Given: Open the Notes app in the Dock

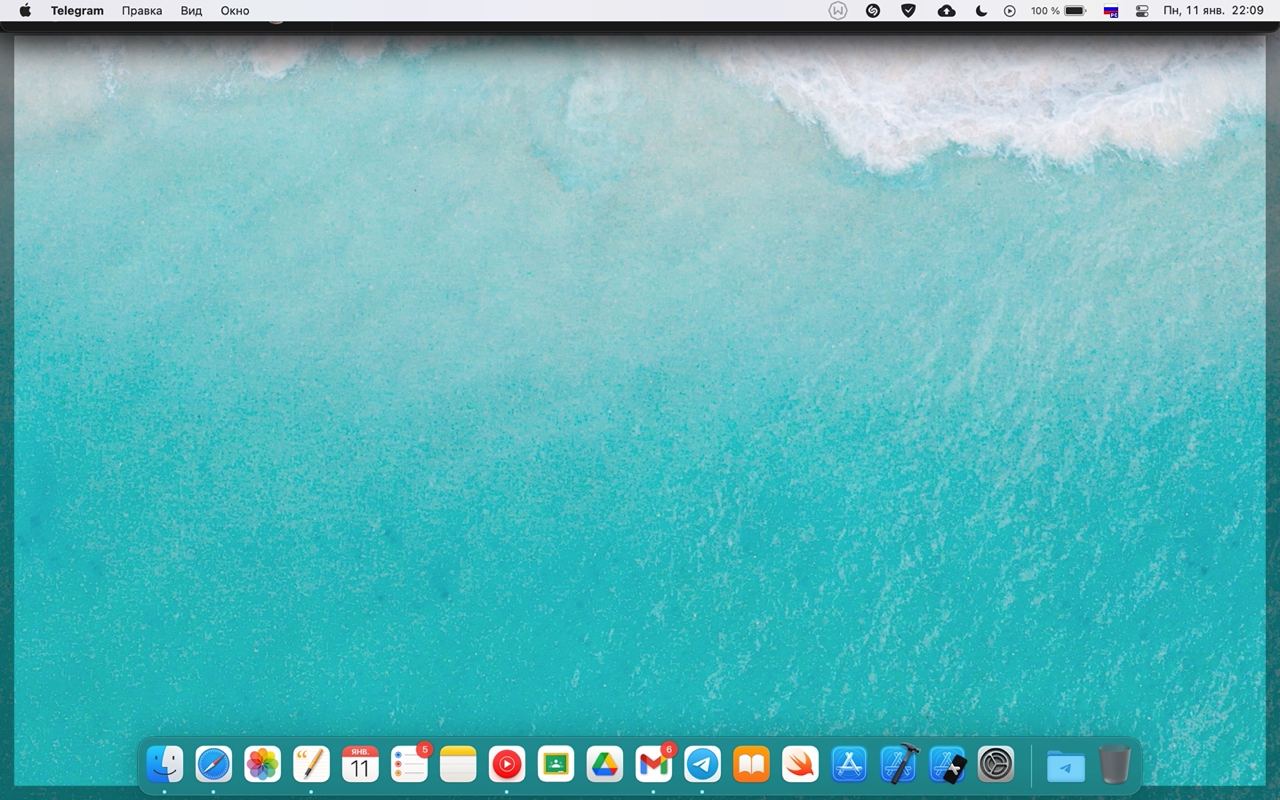Looking at the screenshot, I should coord(459,765).
